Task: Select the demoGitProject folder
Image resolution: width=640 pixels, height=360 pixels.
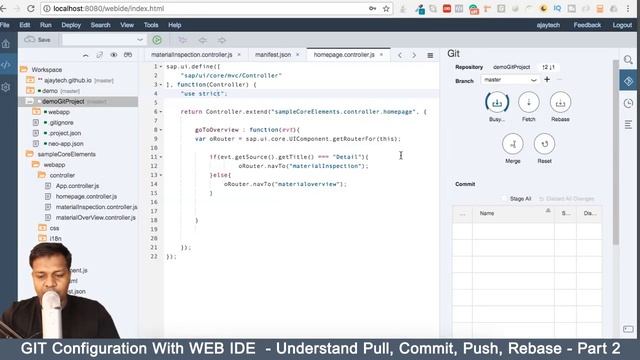Action: (78, 101)
